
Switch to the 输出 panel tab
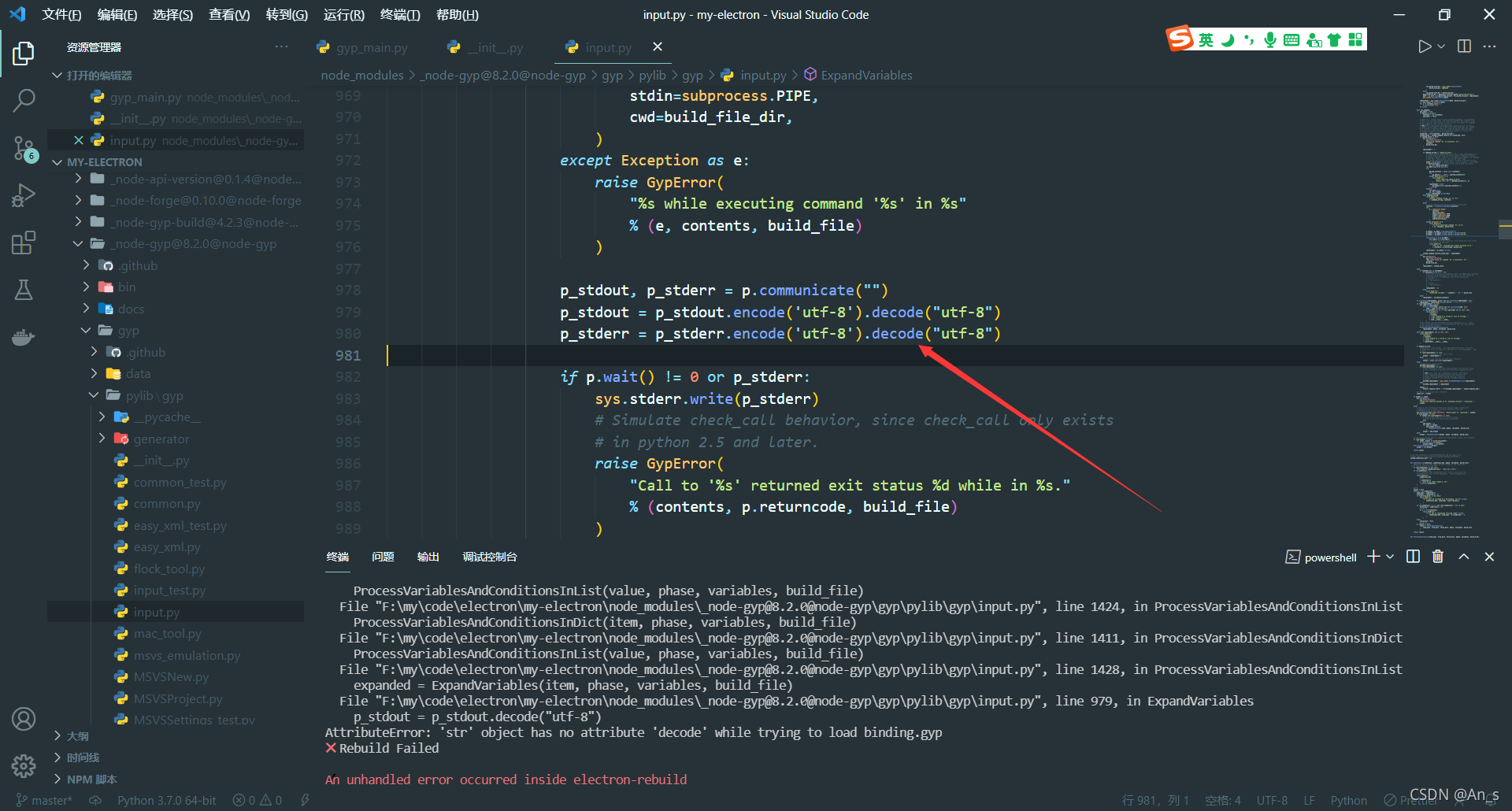(428, 557)
